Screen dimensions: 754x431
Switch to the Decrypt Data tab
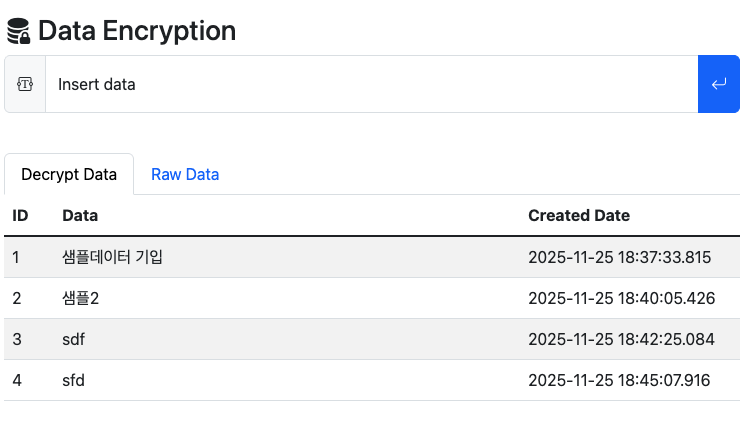[69, 174]
